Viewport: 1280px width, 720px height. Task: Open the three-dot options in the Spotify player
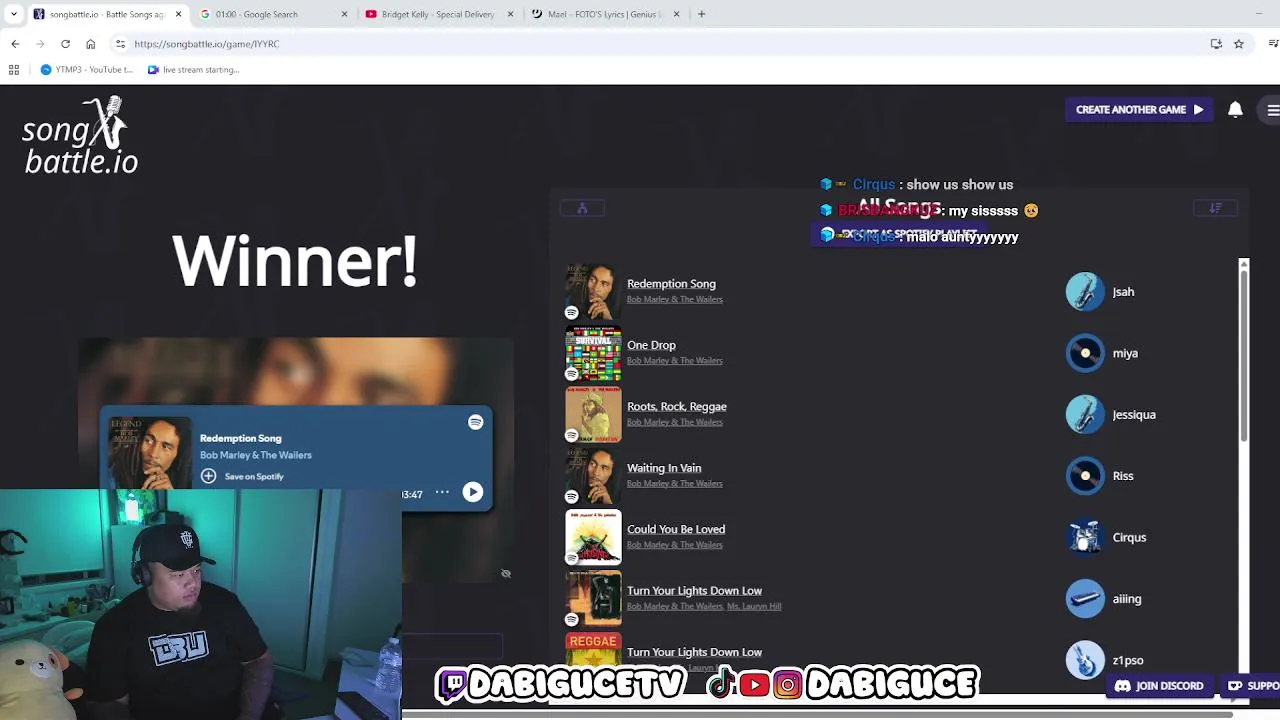[441, 492]
